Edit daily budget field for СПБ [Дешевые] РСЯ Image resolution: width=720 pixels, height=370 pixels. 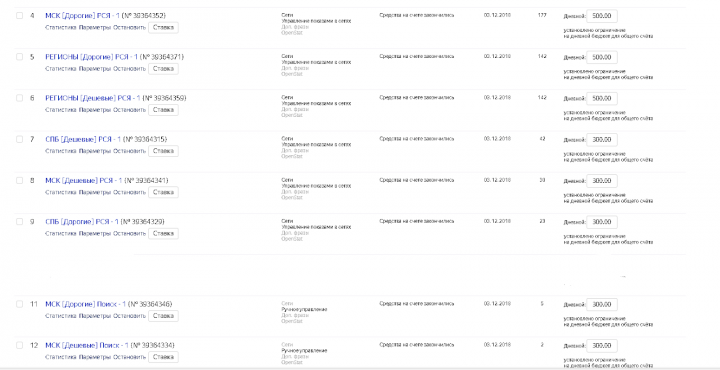[602, 140]
